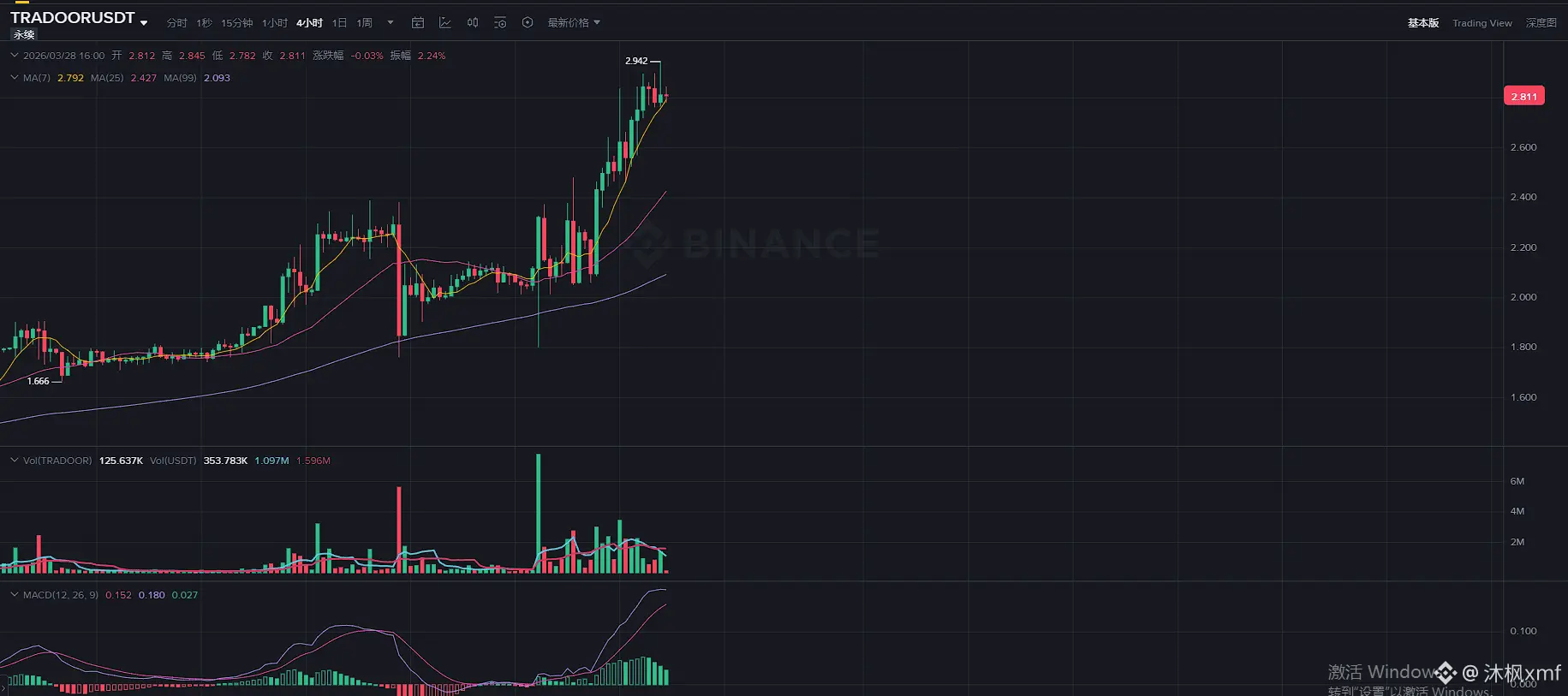Open the chart display settings icon
Image resolution: width=1568 pixels, height=696 pixels.
pyautogui.click(x=500, y=23)
